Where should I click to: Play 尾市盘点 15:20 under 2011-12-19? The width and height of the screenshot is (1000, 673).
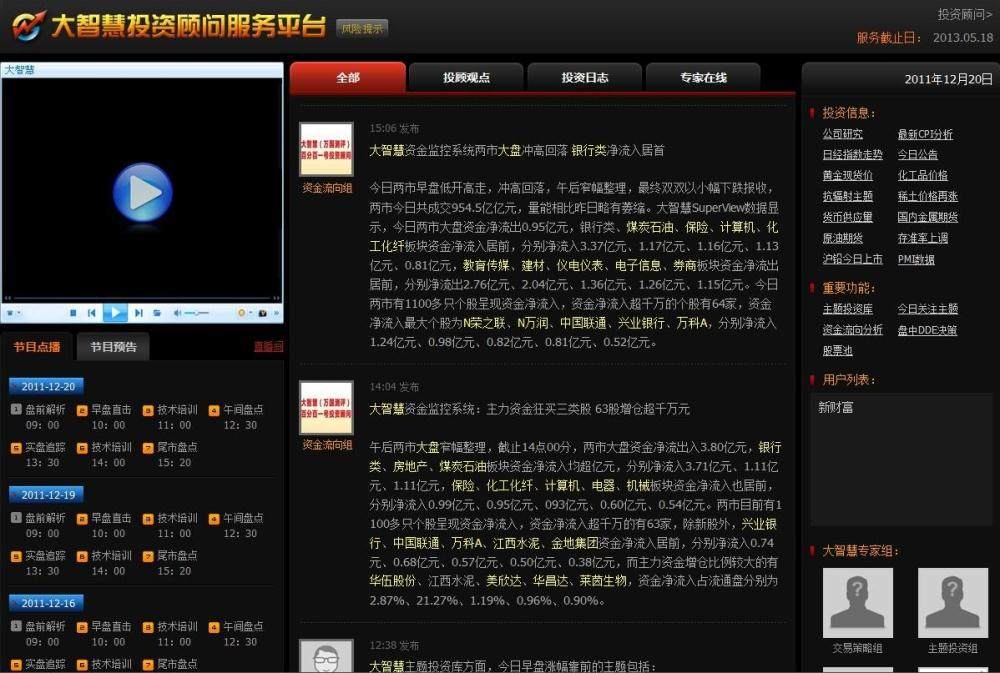tap(170, 563)
